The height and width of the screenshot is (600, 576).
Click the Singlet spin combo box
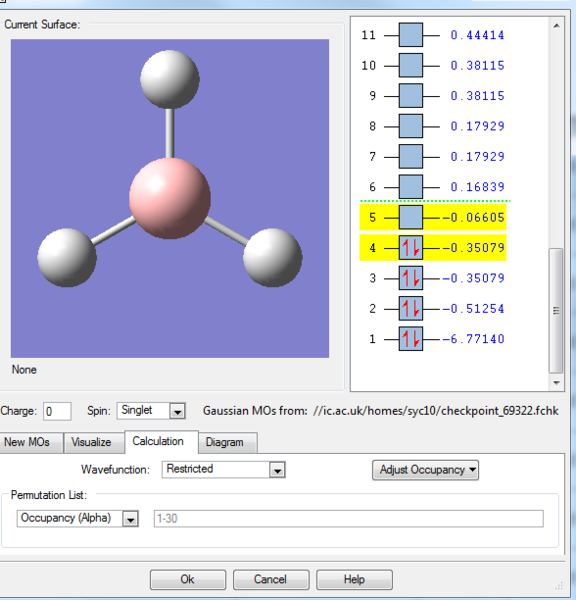click(151, 411)
